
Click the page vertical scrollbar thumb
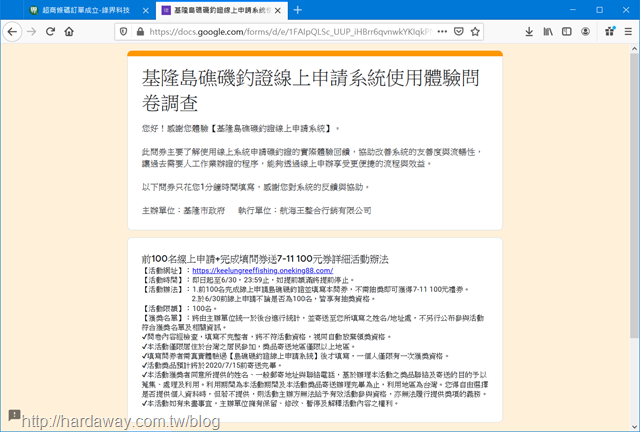634,195
